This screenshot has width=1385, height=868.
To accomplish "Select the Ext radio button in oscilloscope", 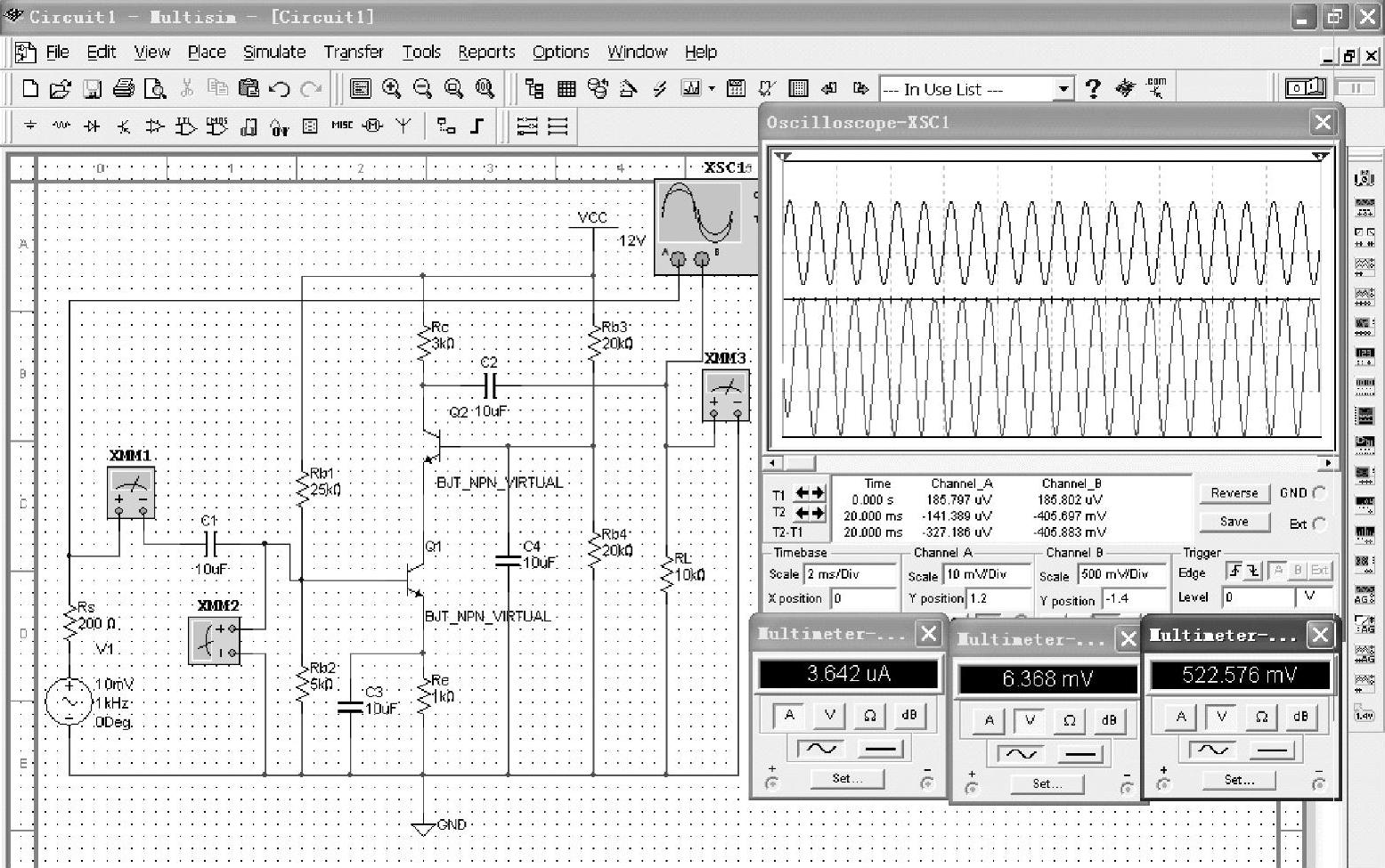I will point(1319,523).
